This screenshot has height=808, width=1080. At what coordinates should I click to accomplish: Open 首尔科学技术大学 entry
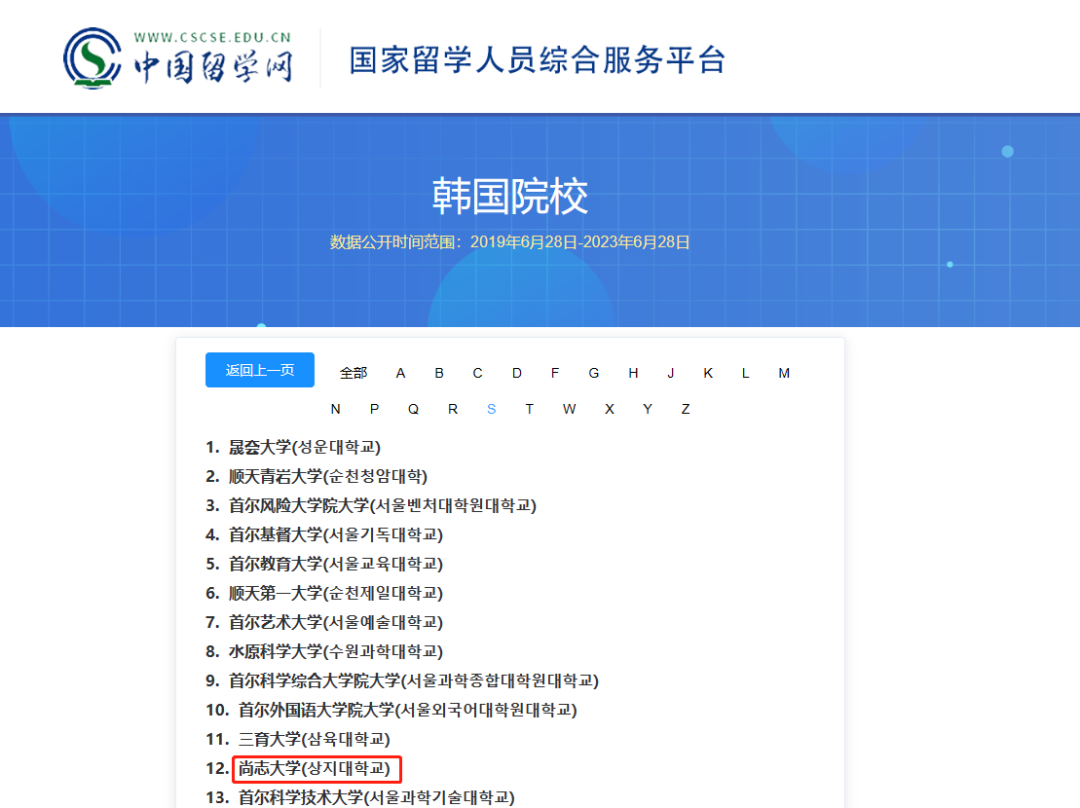click(376, 797)
